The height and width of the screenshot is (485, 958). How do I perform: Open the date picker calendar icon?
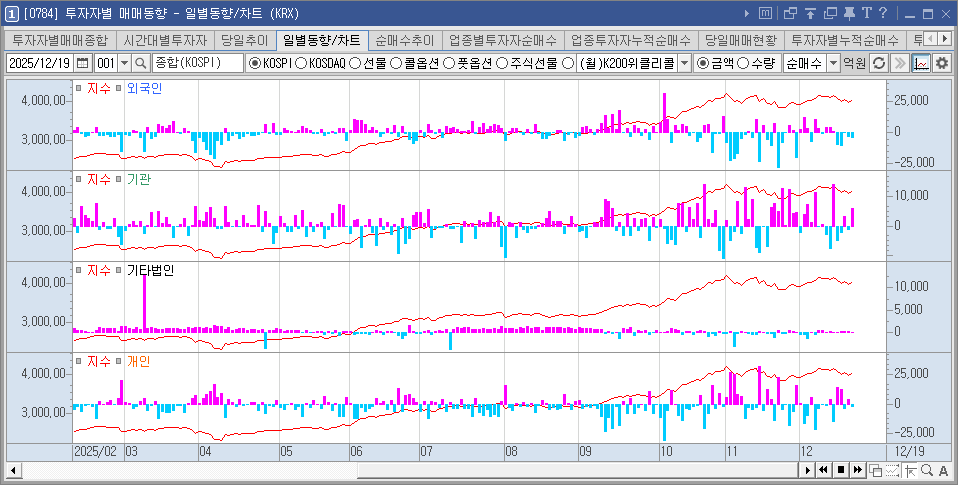click(83, 63)
